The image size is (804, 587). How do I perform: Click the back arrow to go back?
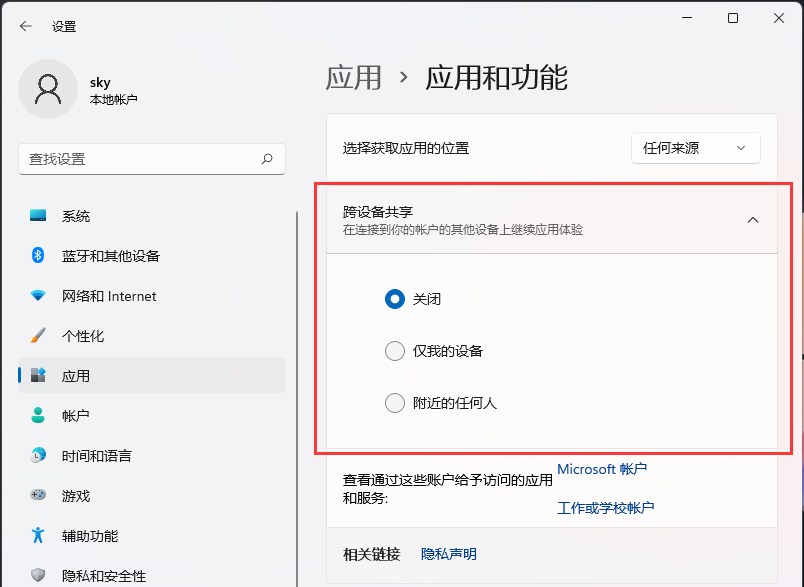25,27
